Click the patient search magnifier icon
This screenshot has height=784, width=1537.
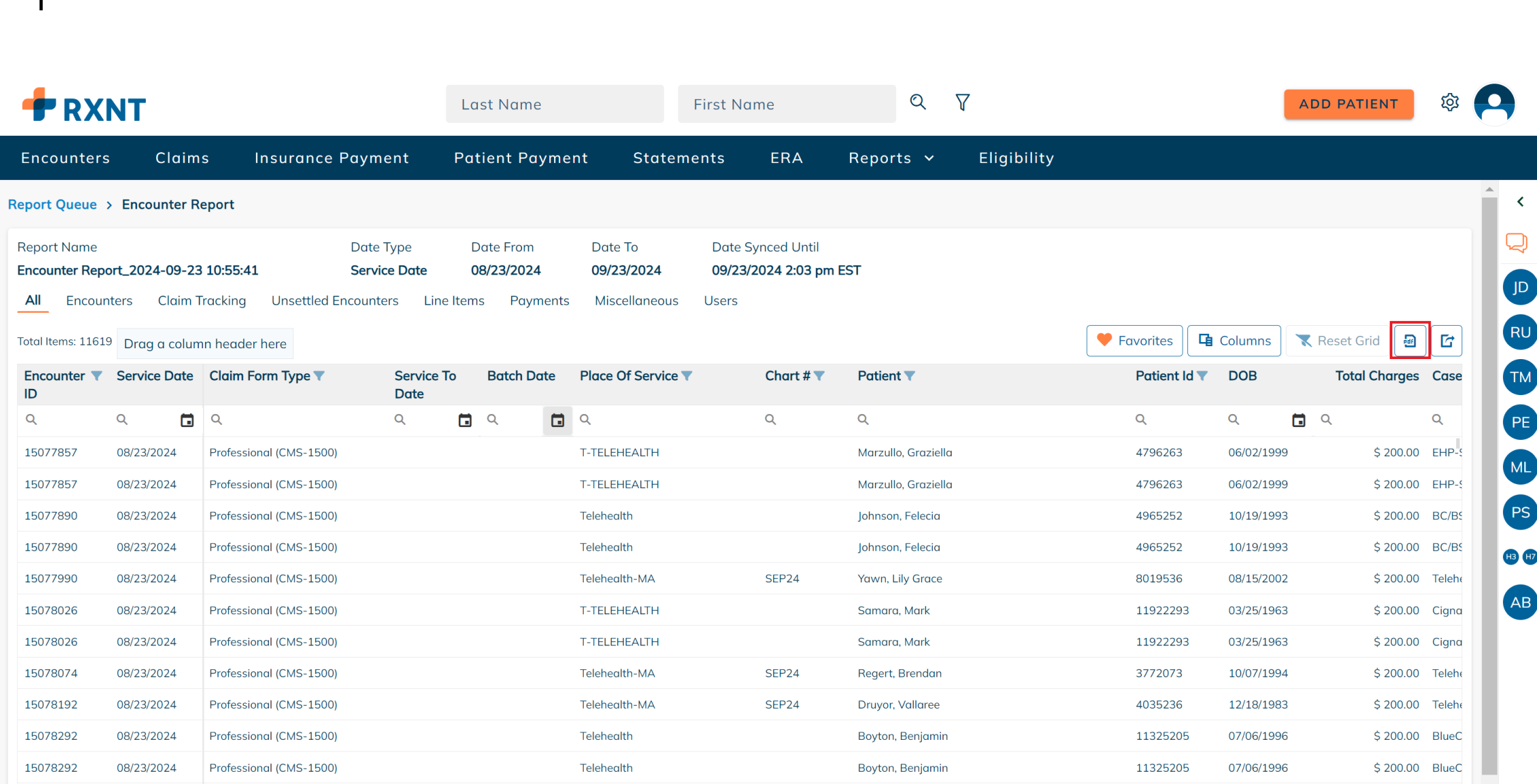pyautogui.click(x=918, y=102)
